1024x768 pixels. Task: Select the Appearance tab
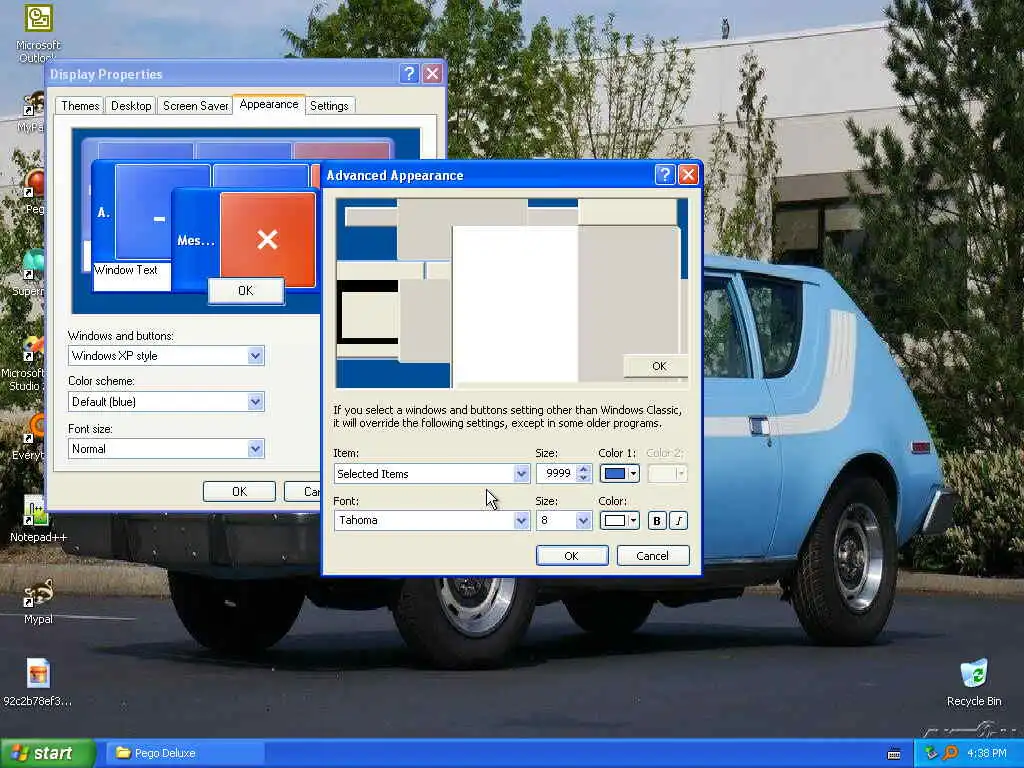tap(268, 104)
